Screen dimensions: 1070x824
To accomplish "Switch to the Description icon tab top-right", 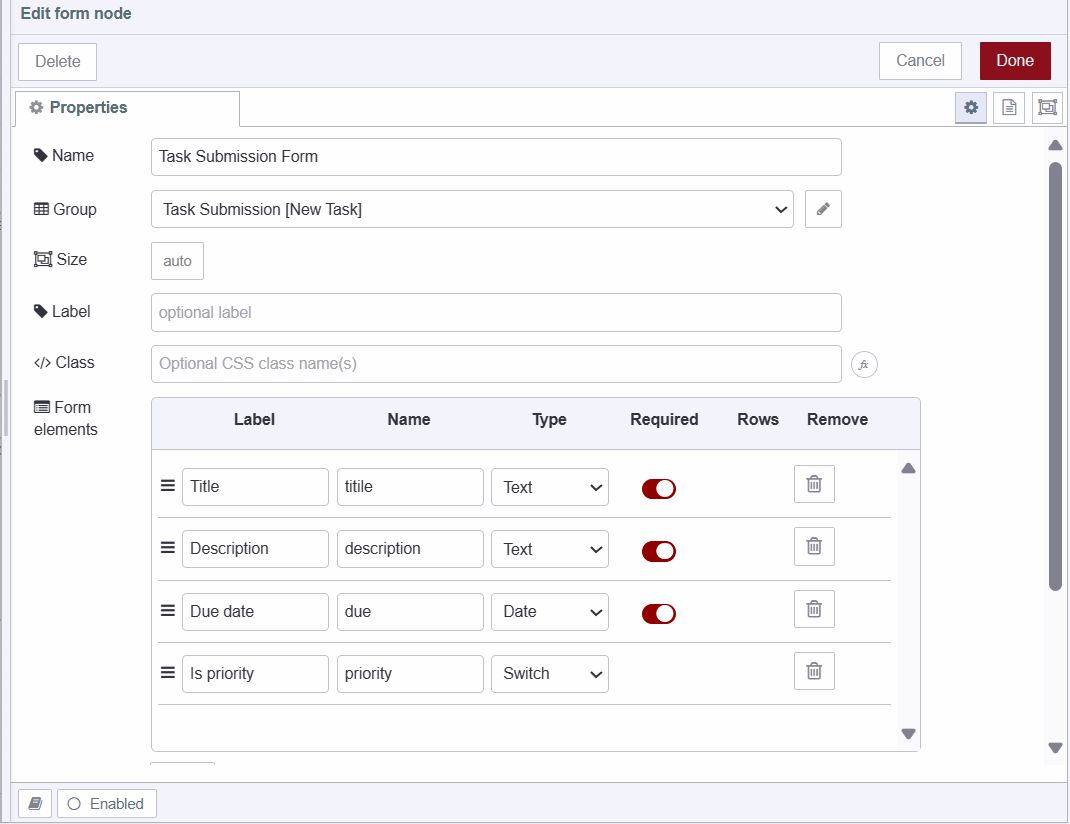I will [x=1009, y=107].
